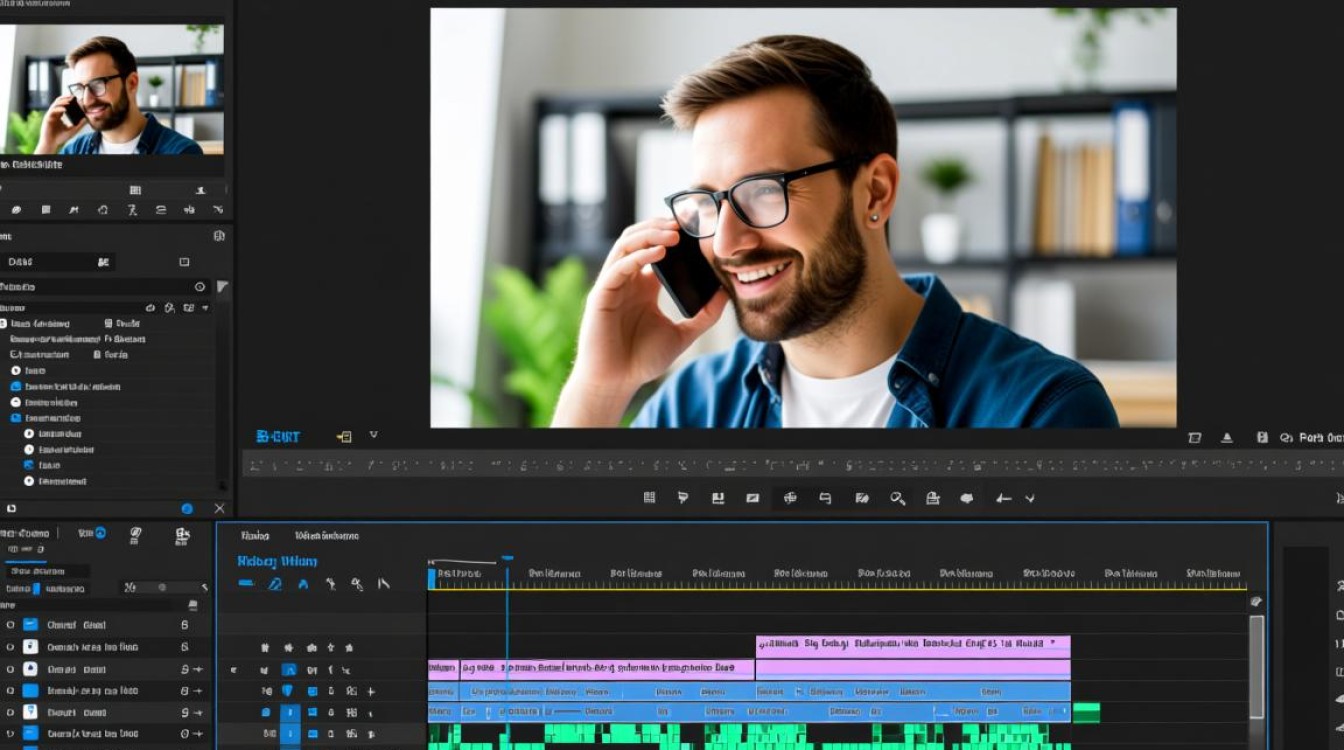Click the magnifier icon in monitor transport bar

(x=897, y=498)
